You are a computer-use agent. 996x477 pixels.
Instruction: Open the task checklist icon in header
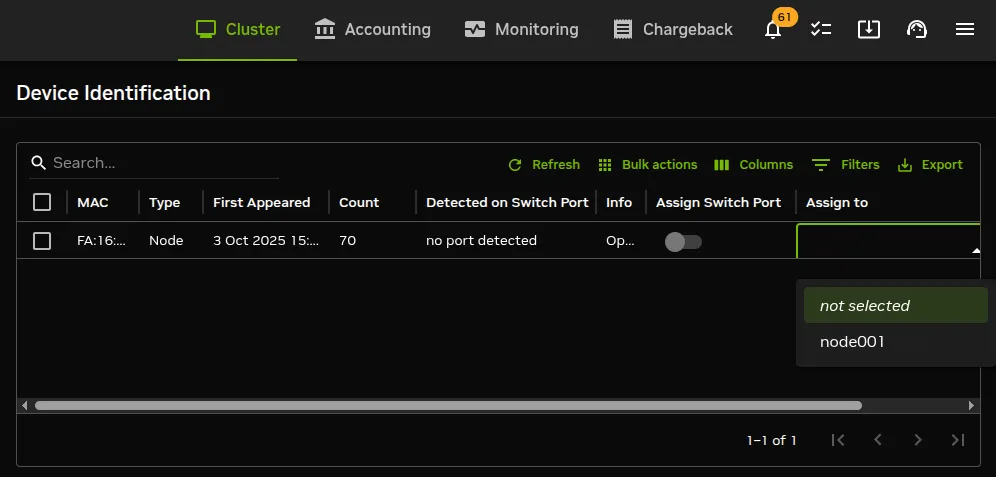[x=821, y=29]
